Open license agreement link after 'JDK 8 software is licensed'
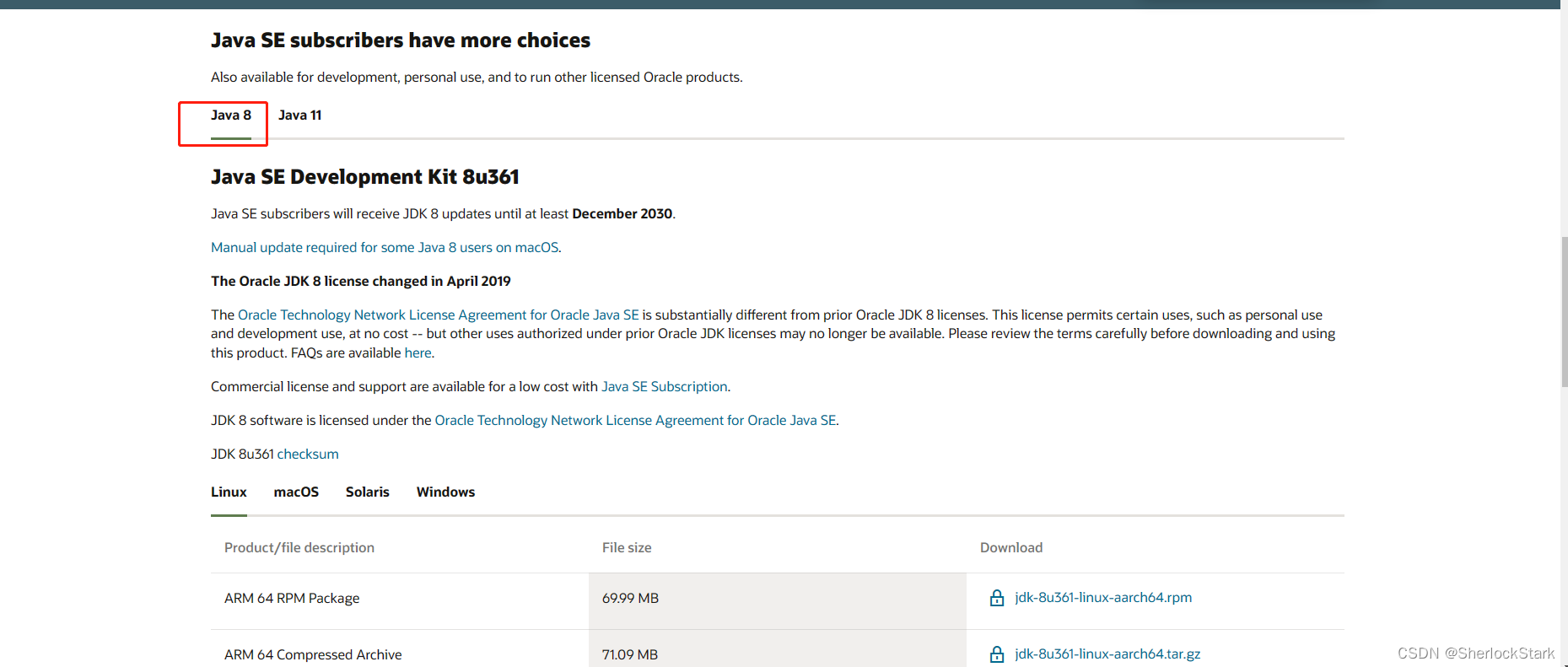The height and width of the screenshot is (667, 1568). [635, 420]
